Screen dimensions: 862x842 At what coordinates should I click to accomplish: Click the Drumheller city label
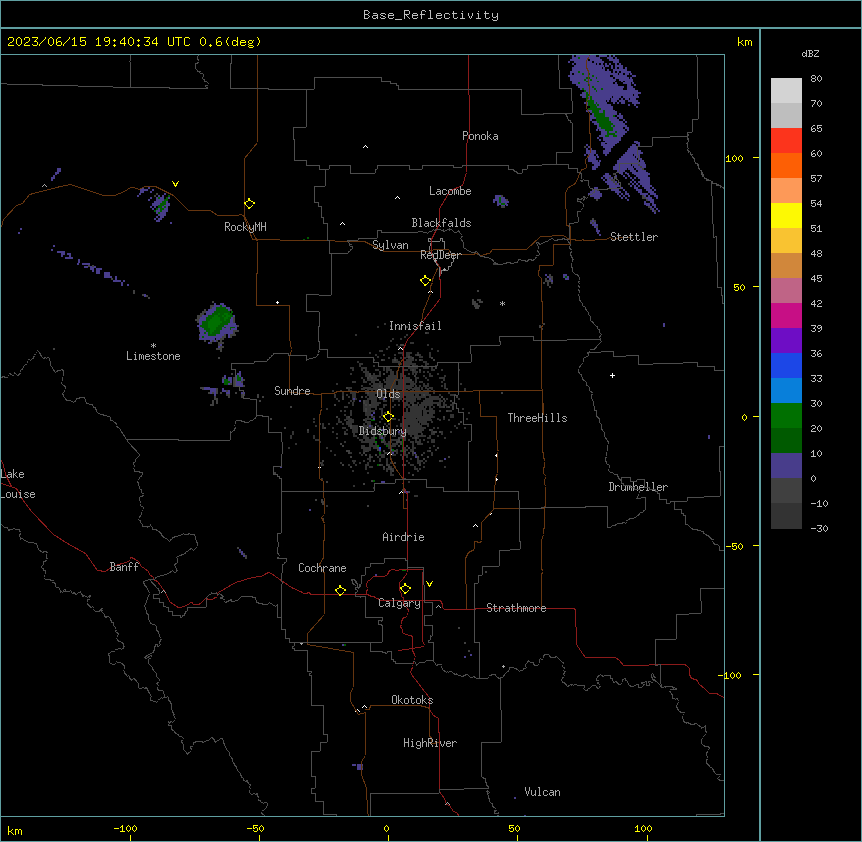pos(638,487)
